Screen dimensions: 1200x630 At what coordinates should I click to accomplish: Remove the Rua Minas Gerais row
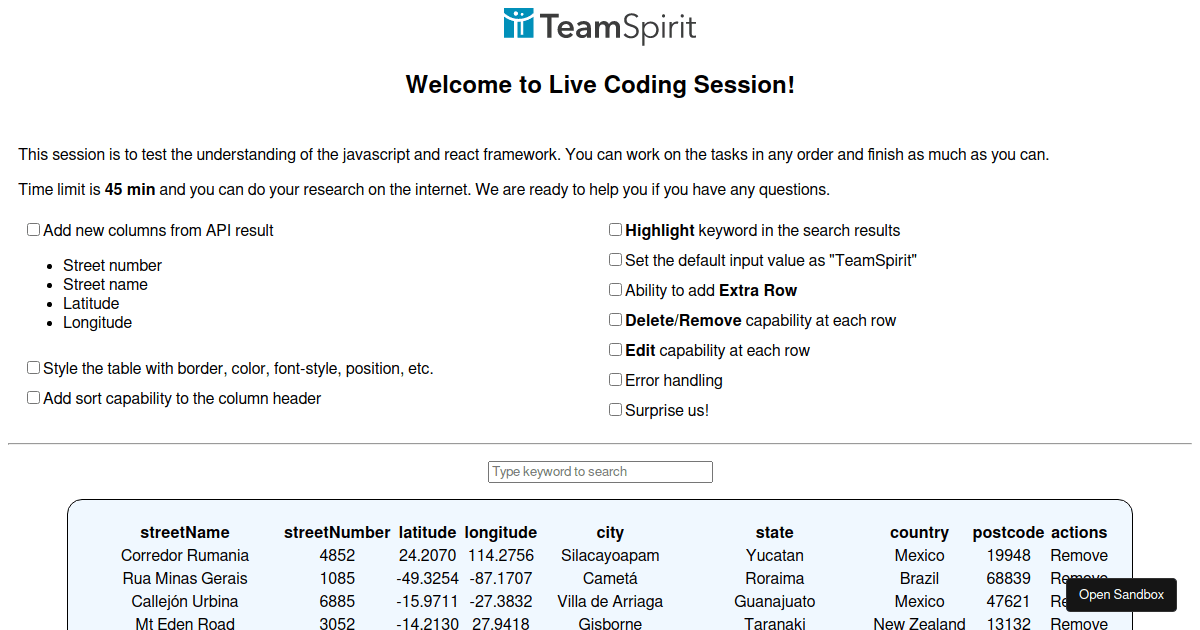point(1079,578)
